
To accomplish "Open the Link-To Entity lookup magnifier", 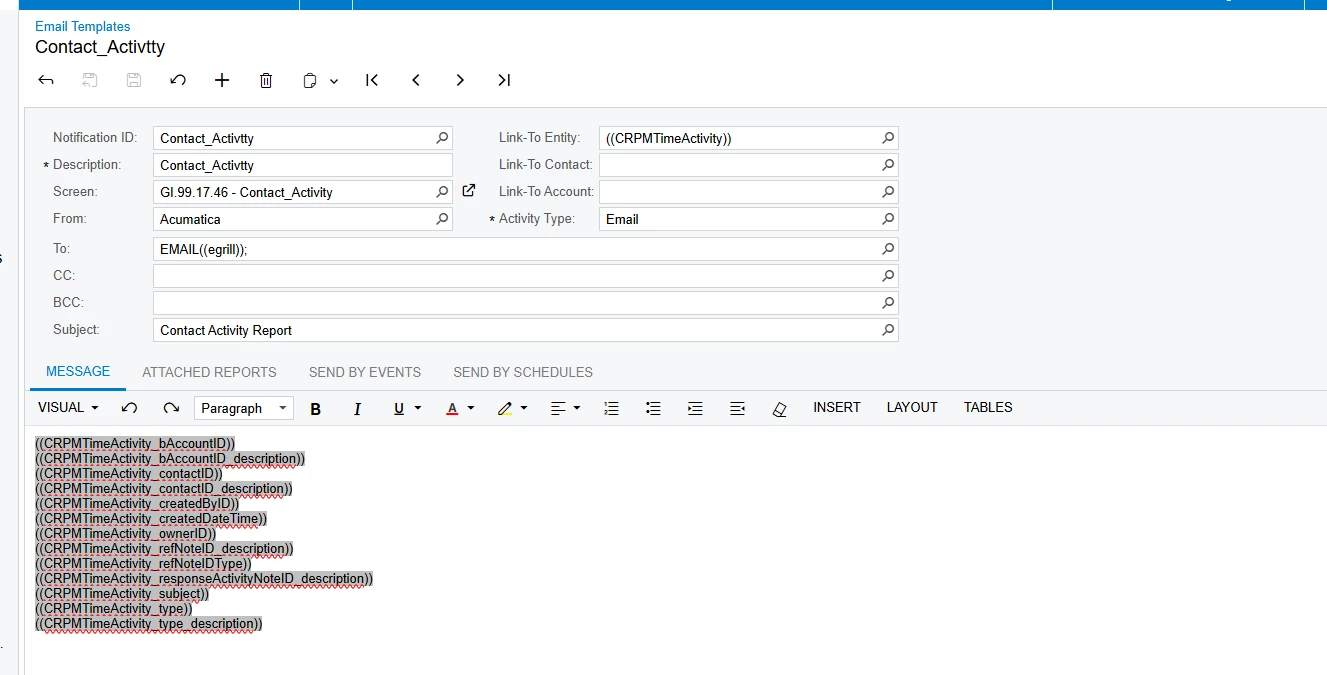I will coord(888,138).
